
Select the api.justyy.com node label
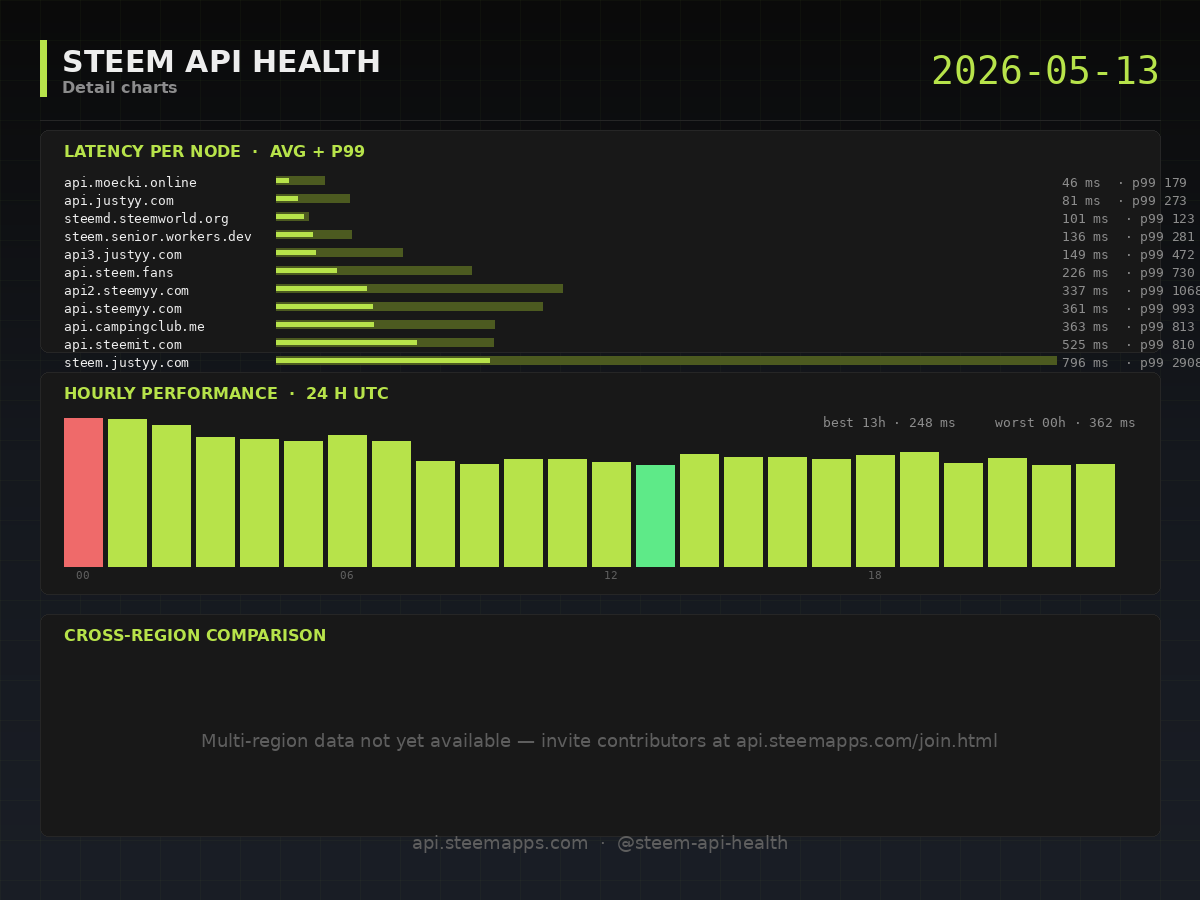119,201
